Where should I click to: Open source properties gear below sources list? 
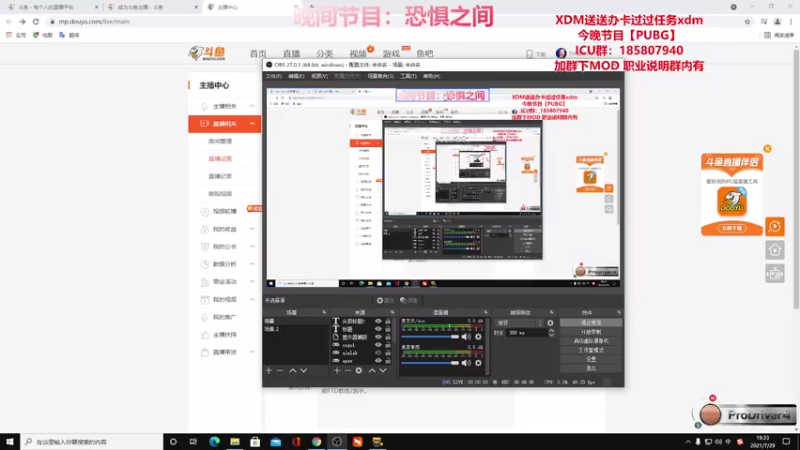click(359, 370)
